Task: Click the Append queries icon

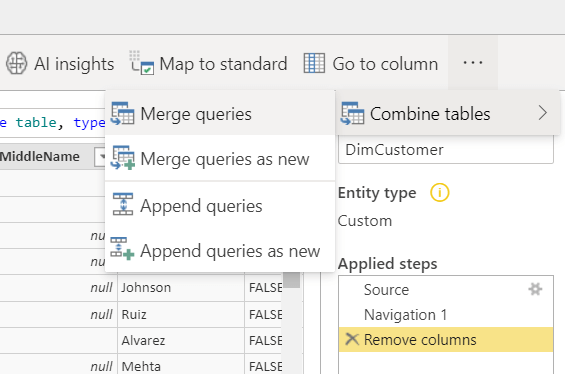Action: pos(123,204)
